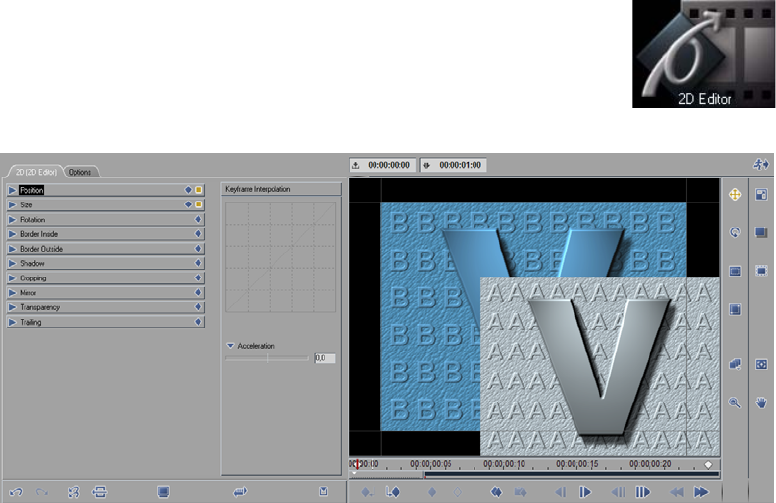This screenshot has width=776, height=503.
Task: Select the dotted outline cropping tool
Action: (761, 271)
